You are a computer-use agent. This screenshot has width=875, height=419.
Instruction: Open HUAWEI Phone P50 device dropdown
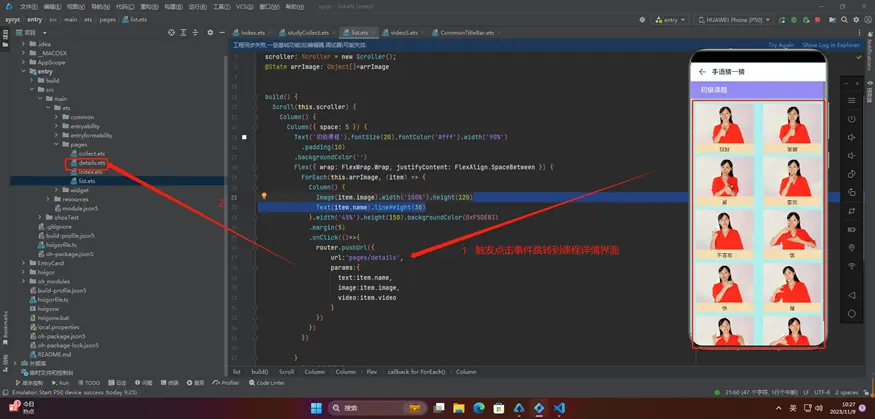(x=733, y=20)
